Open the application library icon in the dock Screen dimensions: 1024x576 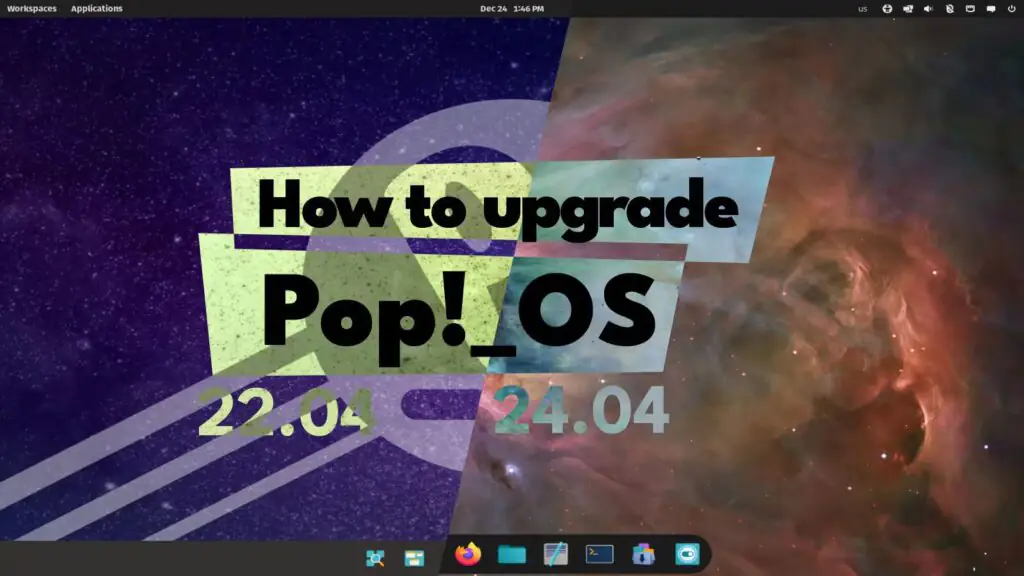tap(412, 557)
